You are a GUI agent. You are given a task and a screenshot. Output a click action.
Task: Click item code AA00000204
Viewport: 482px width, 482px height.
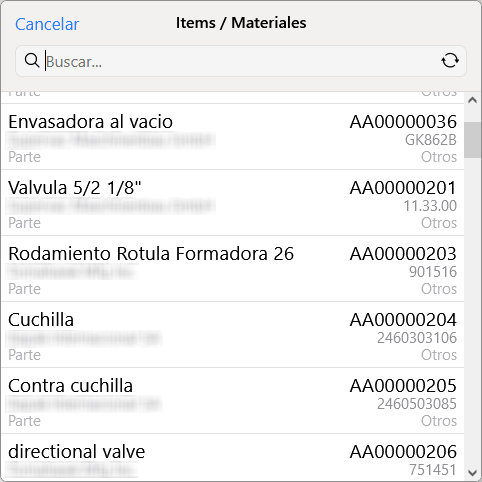[x=403, y=320]
